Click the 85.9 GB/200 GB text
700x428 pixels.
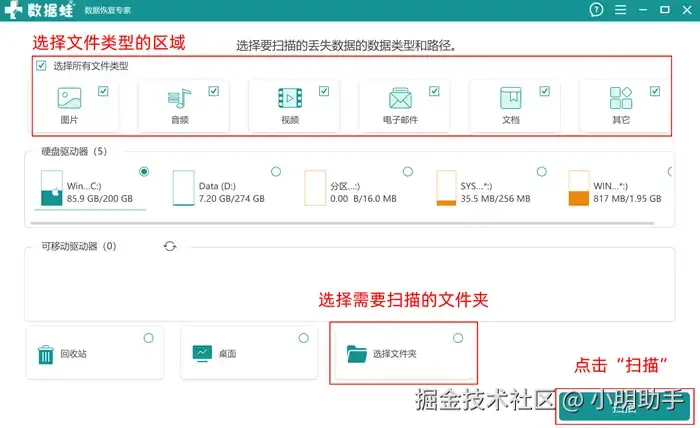click(100, 199)
